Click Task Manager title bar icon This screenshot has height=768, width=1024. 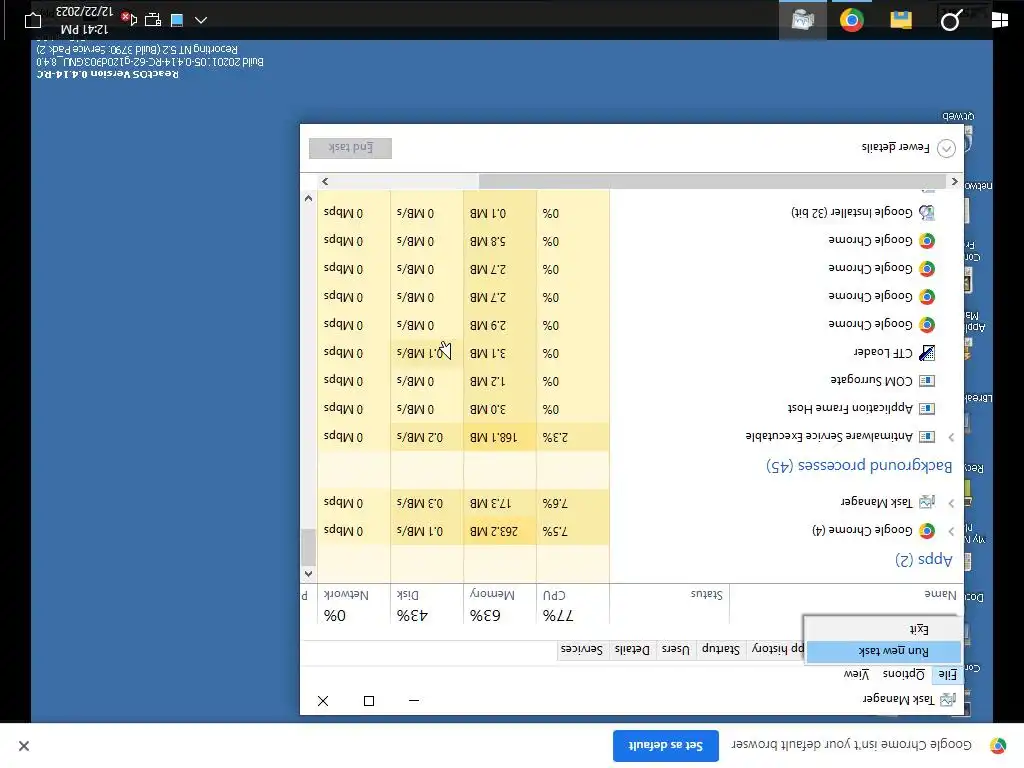(948, 700)
